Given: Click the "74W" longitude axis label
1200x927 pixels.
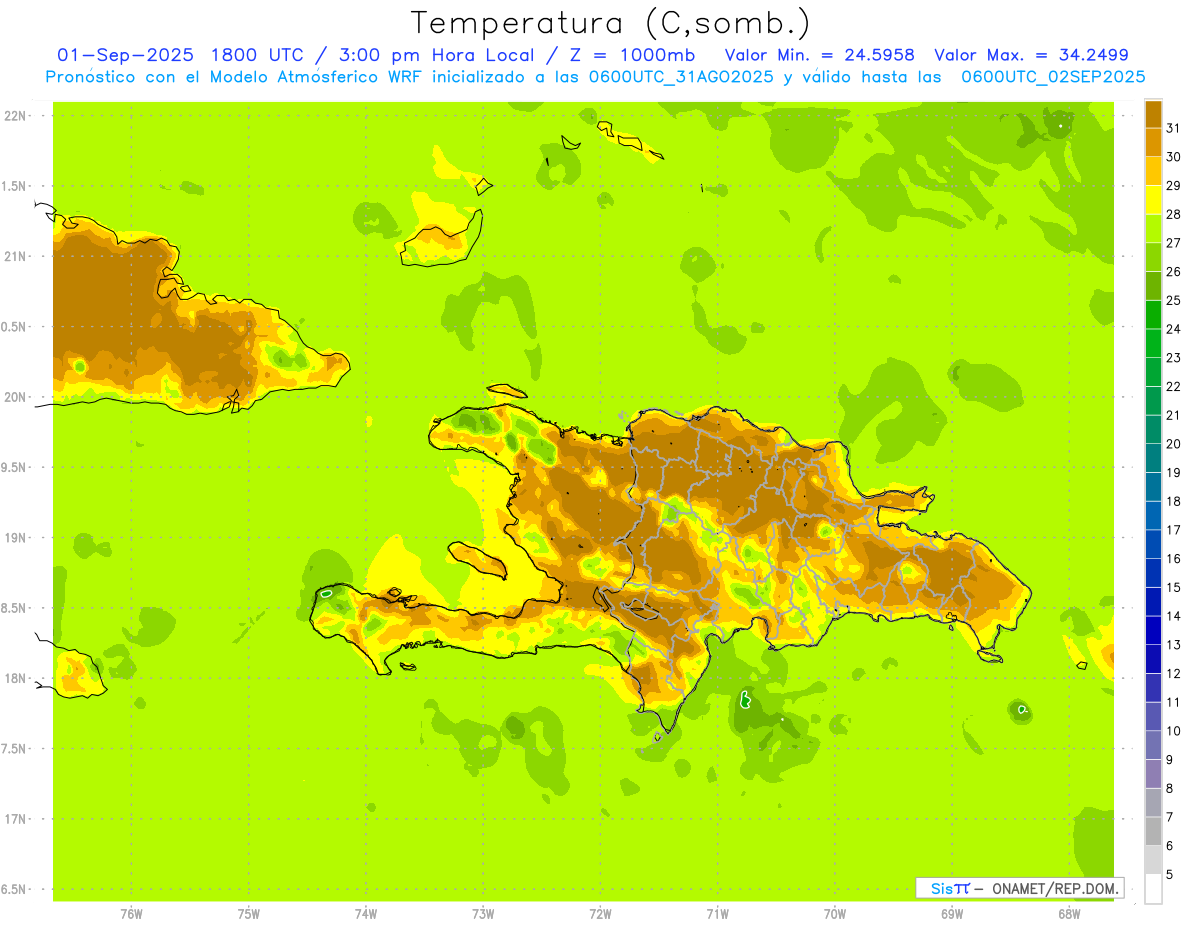Looking at the screenshot, I should point(366,914).
